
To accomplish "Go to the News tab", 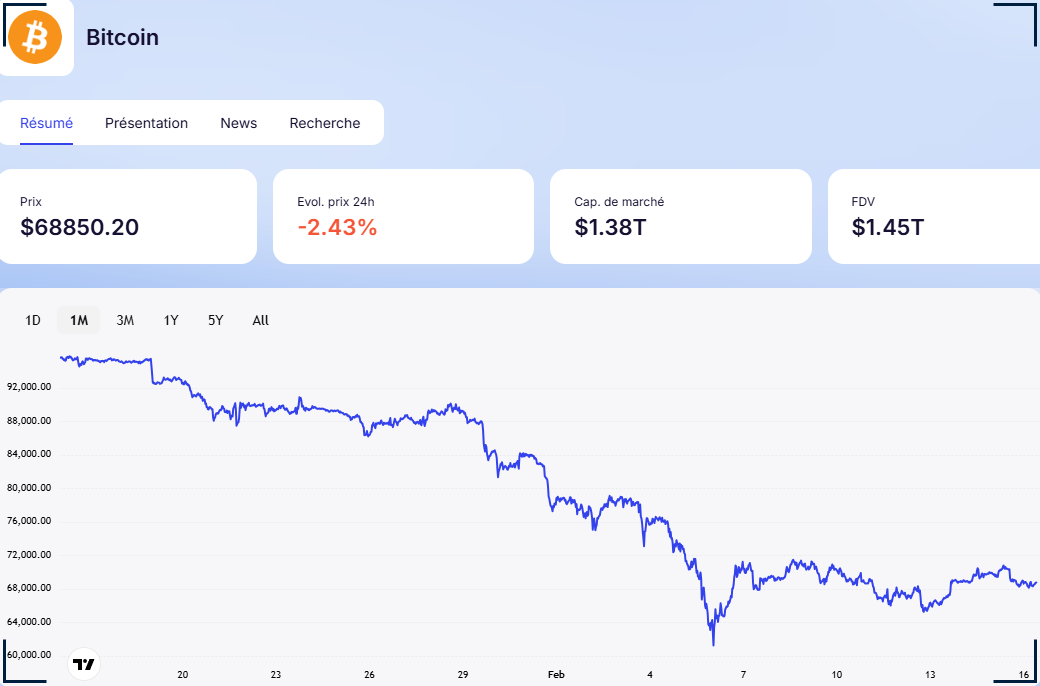I will point(238,123).
